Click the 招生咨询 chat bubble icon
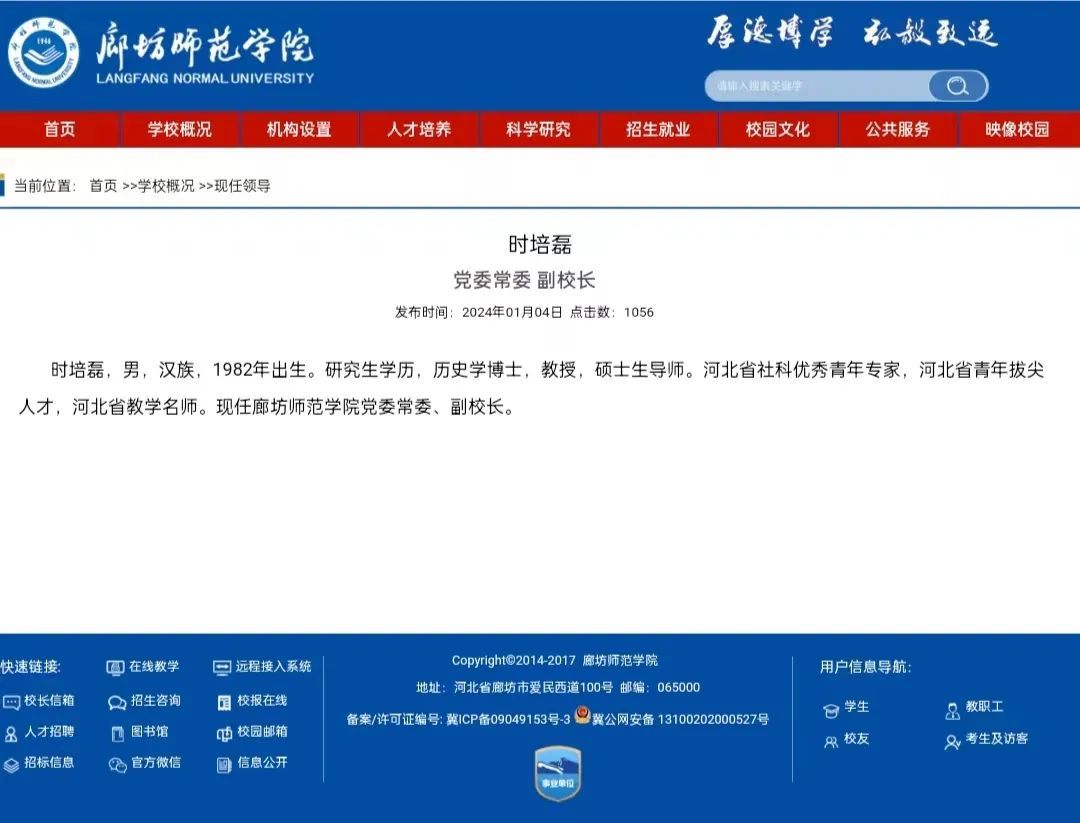Screen dimensions: 1080x823 (116, 702)
